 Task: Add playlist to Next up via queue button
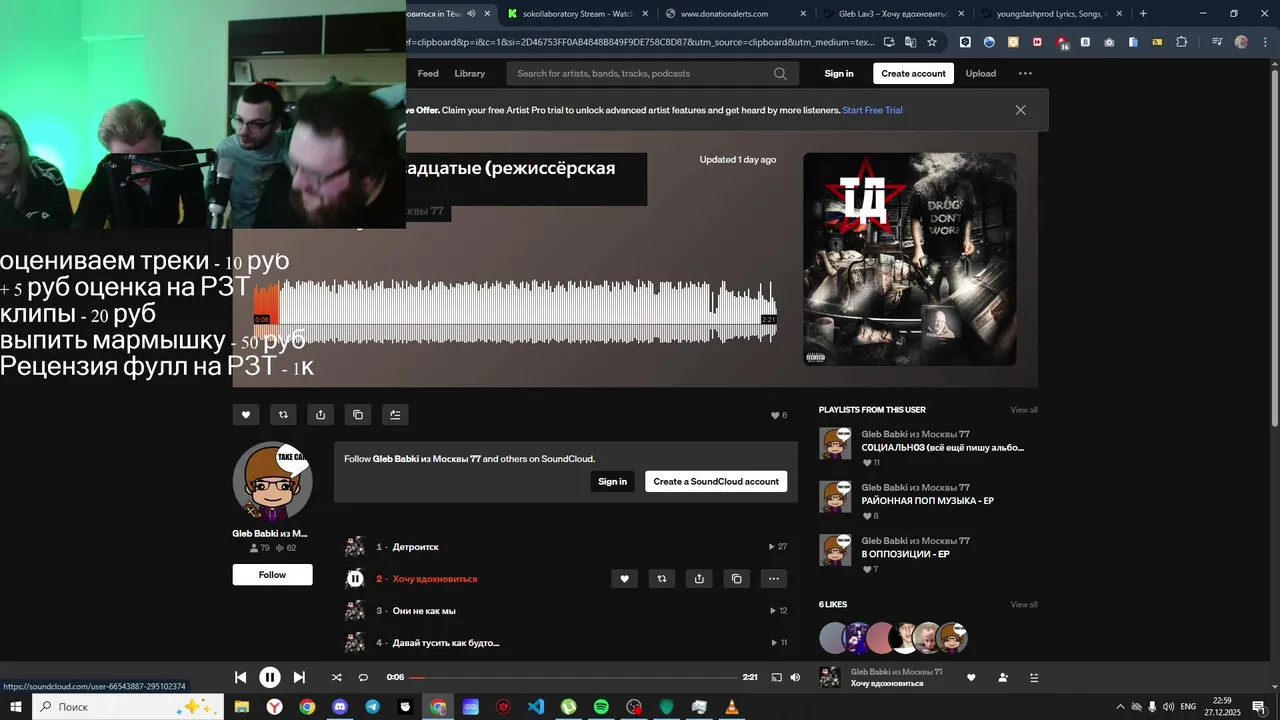(395, 415)
